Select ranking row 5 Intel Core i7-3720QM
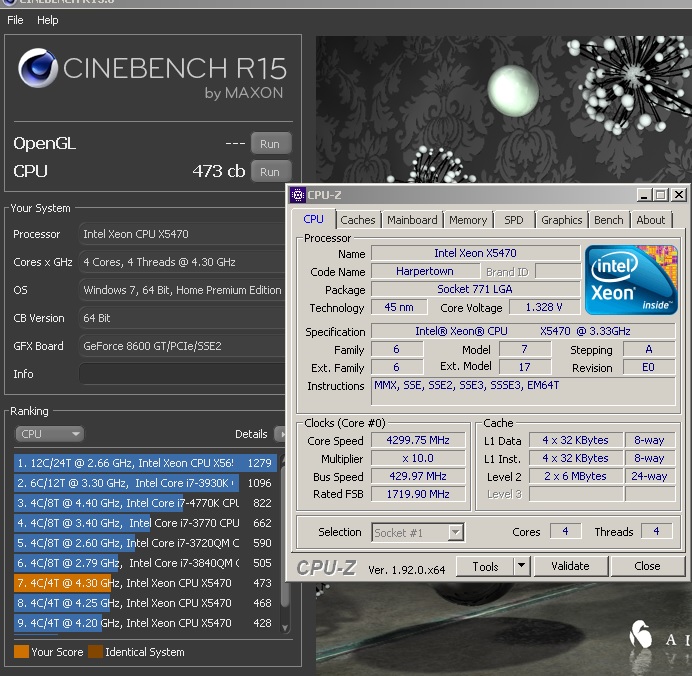 [x=145, y=543]
